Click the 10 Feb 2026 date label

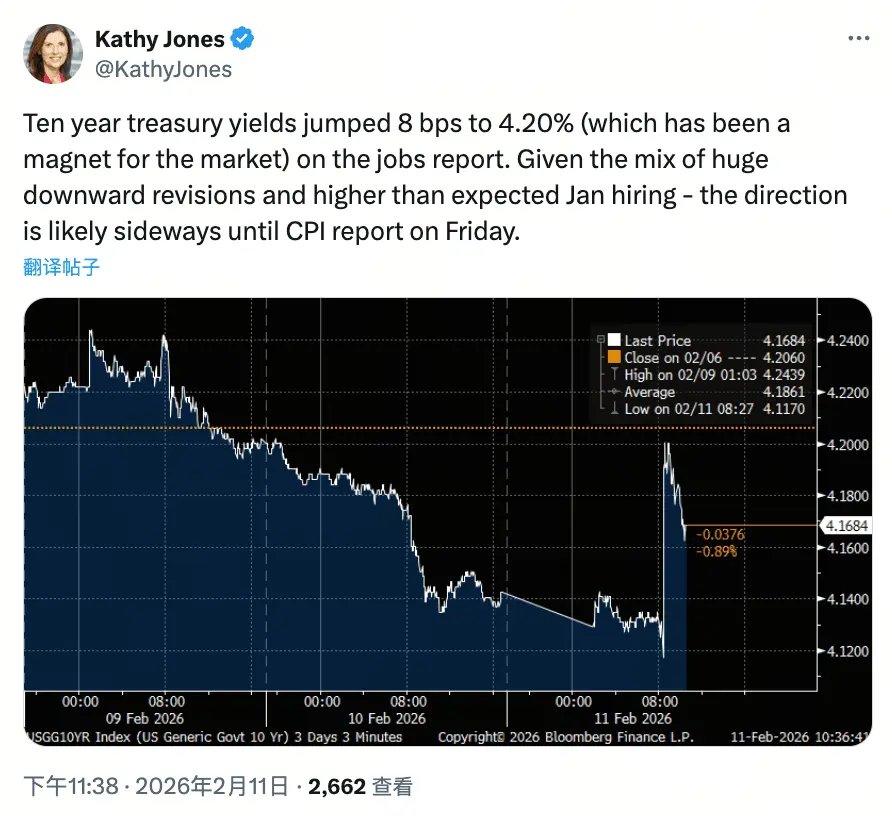coord(386,718)
